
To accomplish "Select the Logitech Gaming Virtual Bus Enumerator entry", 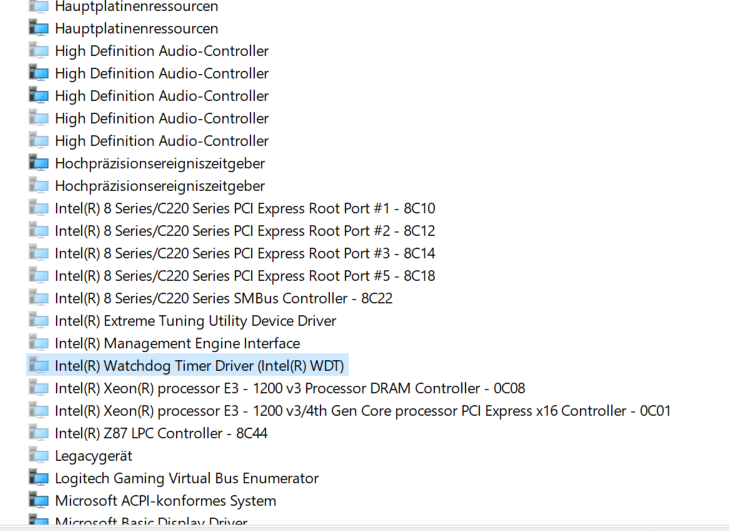I will [187, 478].
